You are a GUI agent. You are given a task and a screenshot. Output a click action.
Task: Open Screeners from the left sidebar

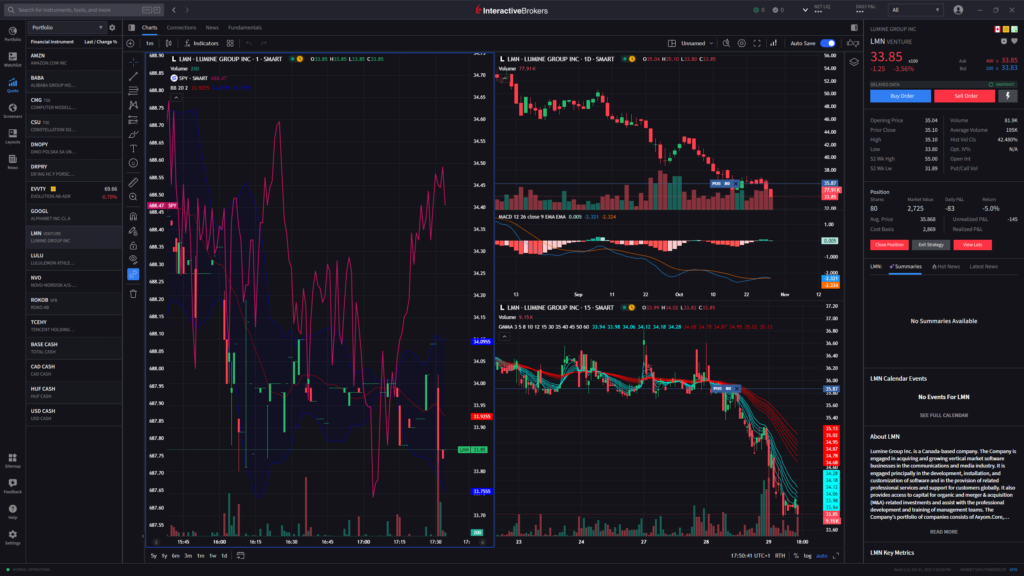tap(13, 110)
